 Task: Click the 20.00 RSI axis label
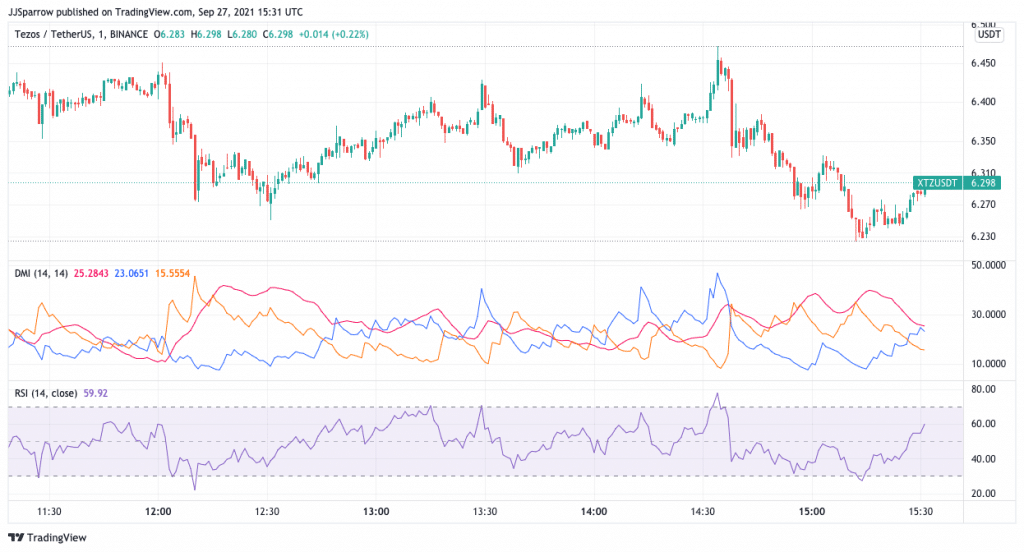tap(983, 494)
